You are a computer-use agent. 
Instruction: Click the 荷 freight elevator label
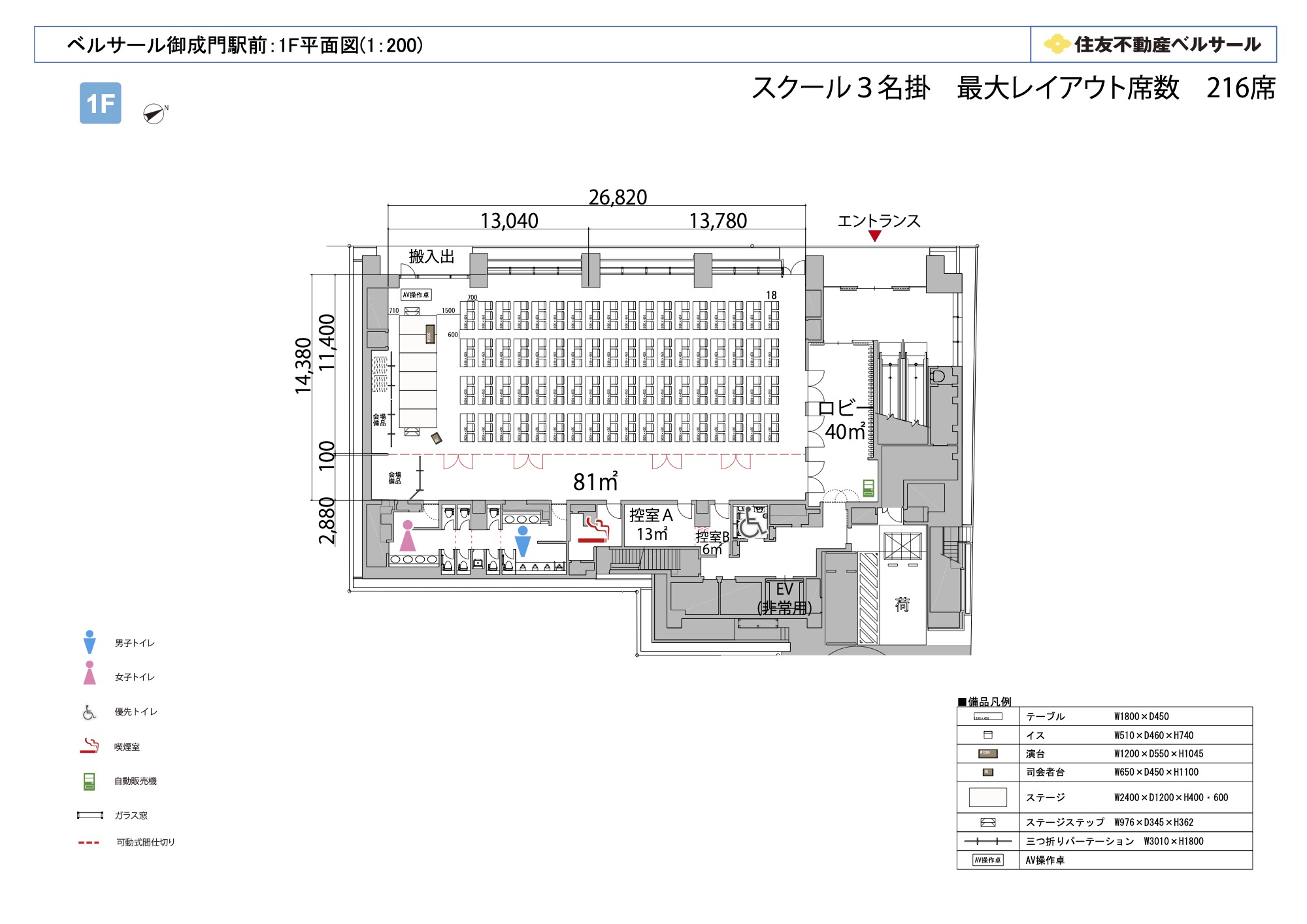(902, 604)
